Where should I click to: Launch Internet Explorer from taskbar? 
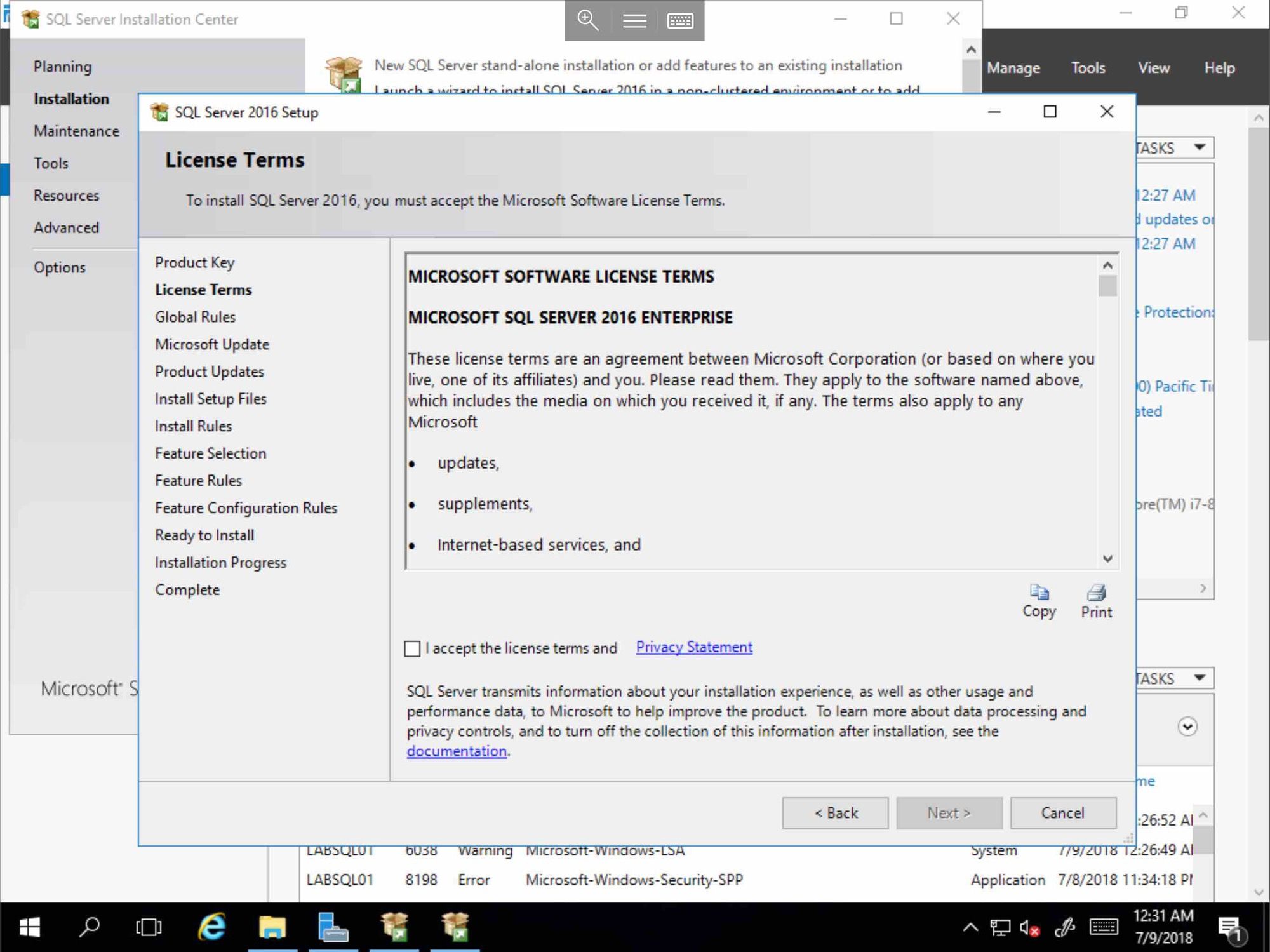pyautogui.click(x=211, y=928)
